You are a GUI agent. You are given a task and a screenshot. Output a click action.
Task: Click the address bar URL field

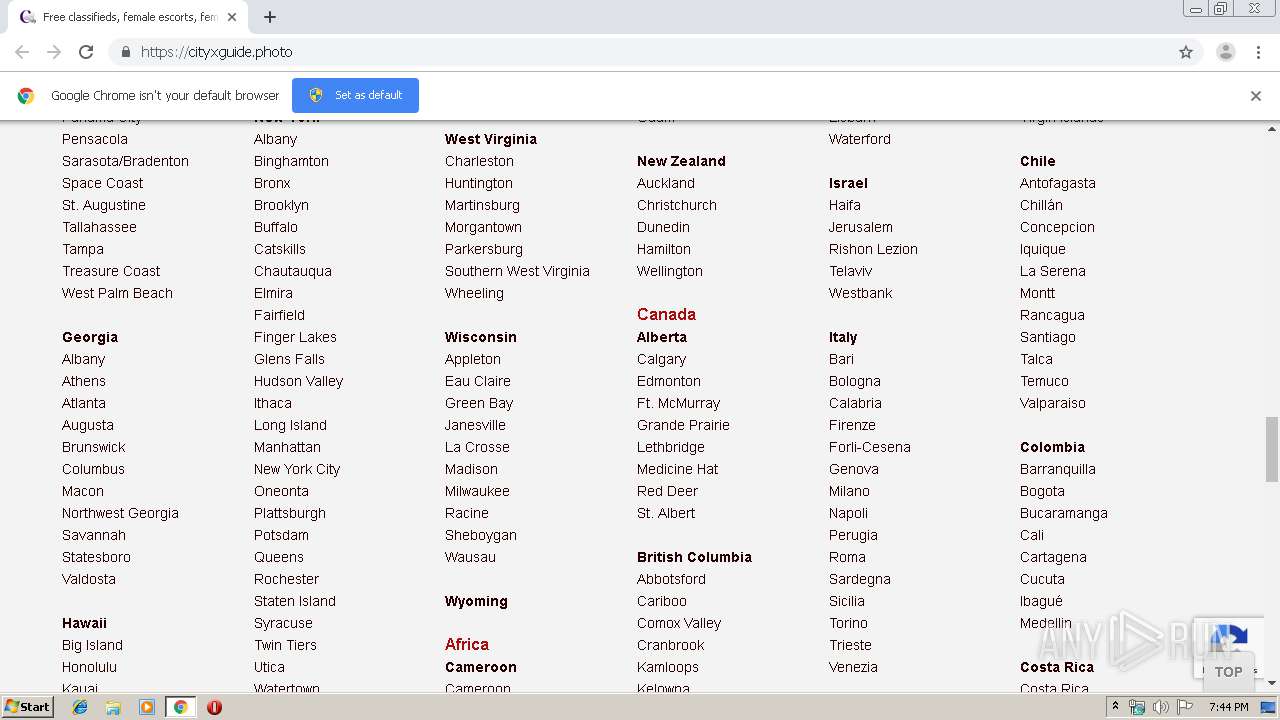tap(640, 52)
